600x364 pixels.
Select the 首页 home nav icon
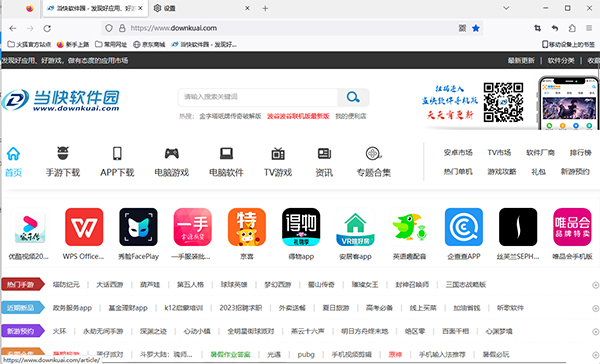[13, 162]
